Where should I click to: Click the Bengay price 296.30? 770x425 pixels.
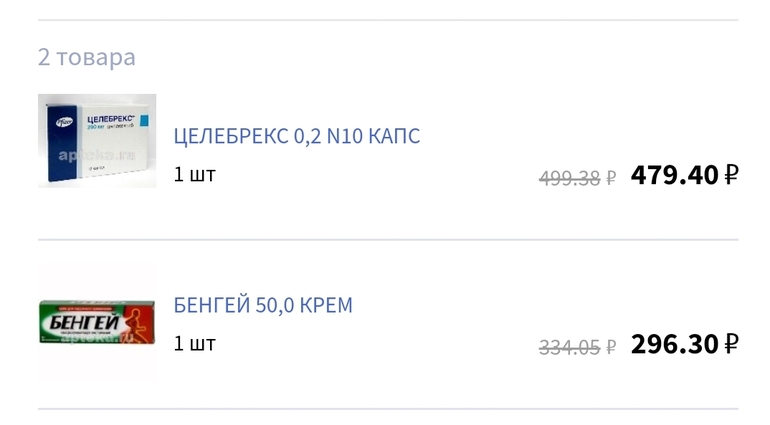click(x=674, y=344)
